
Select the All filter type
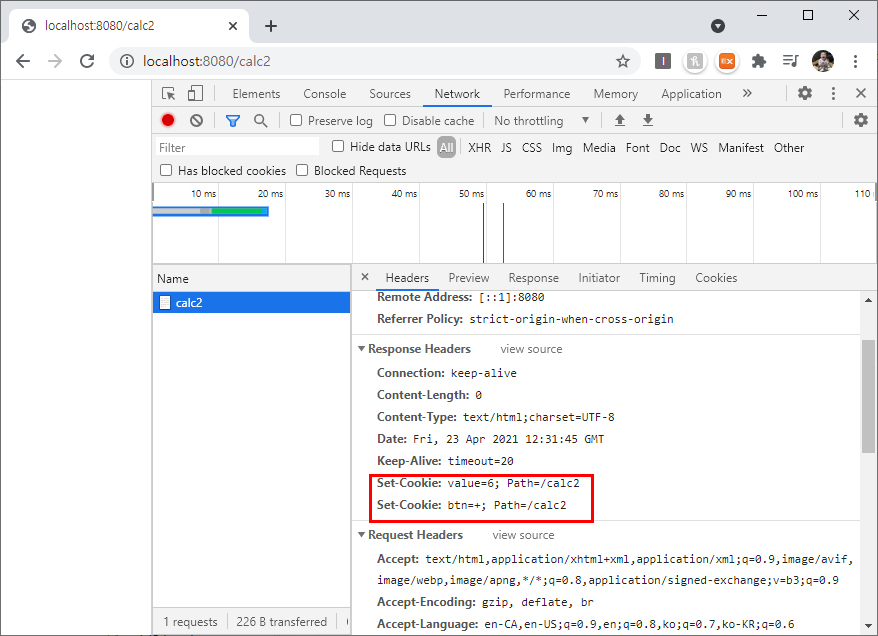[446, 147]
